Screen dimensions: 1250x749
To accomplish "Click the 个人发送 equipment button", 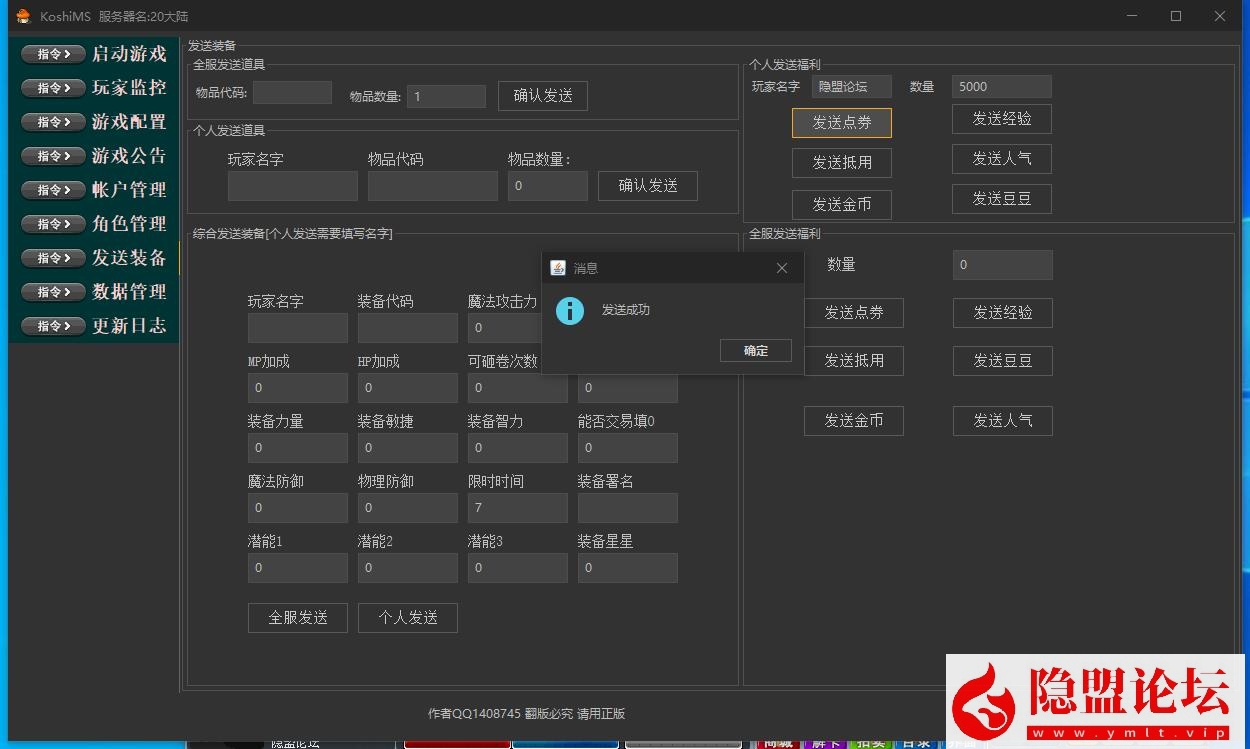I will [407, 618].
